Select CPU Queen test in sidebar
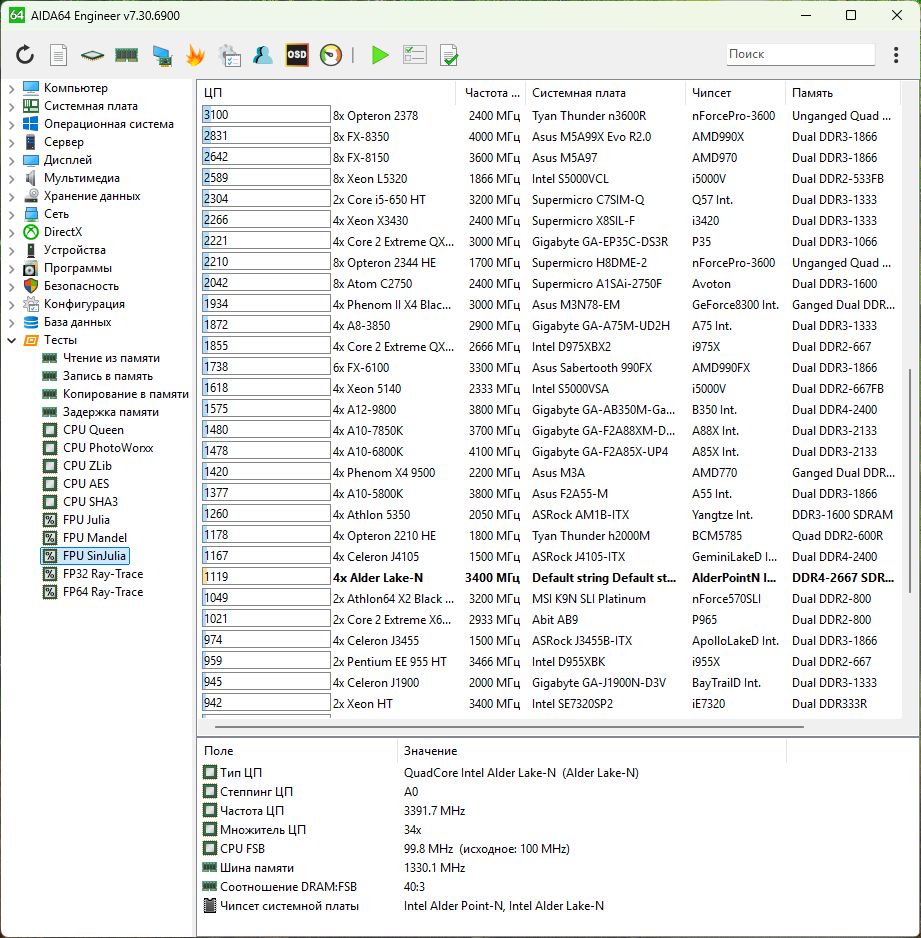The image size is (921, 938). tap(93, 430)
